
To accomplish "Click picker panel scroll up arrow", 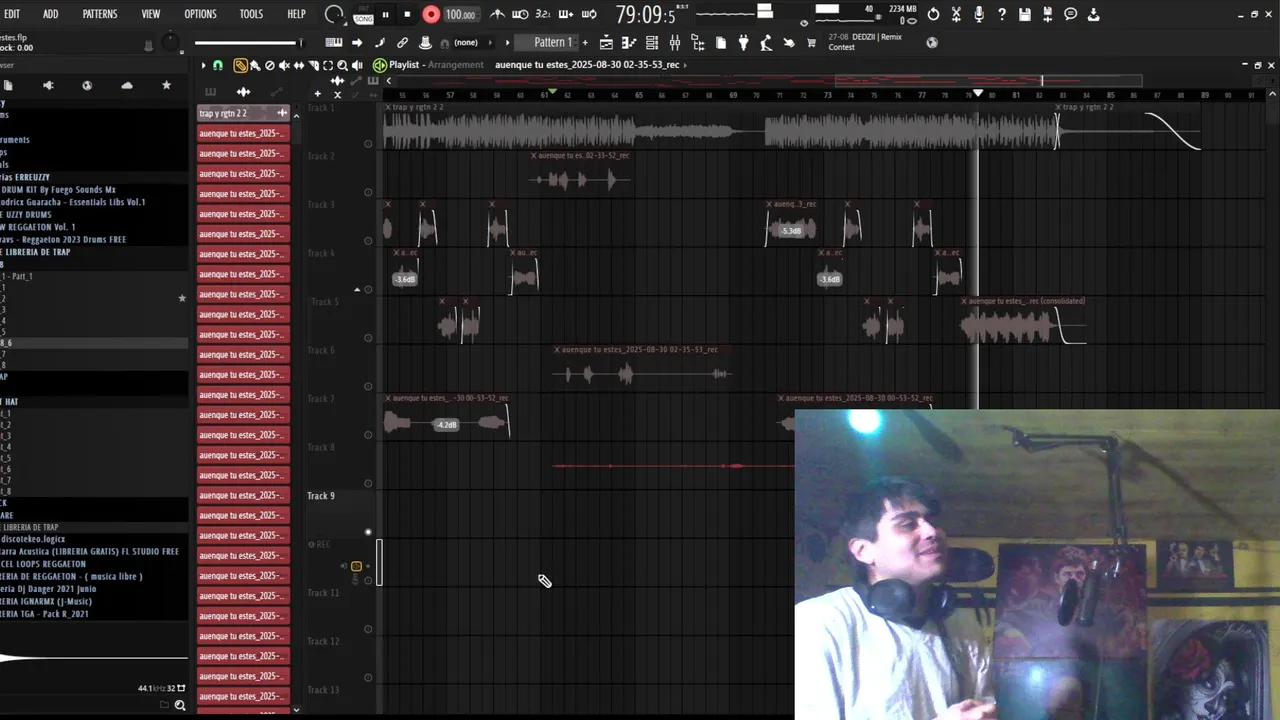I will coord(296,116).
